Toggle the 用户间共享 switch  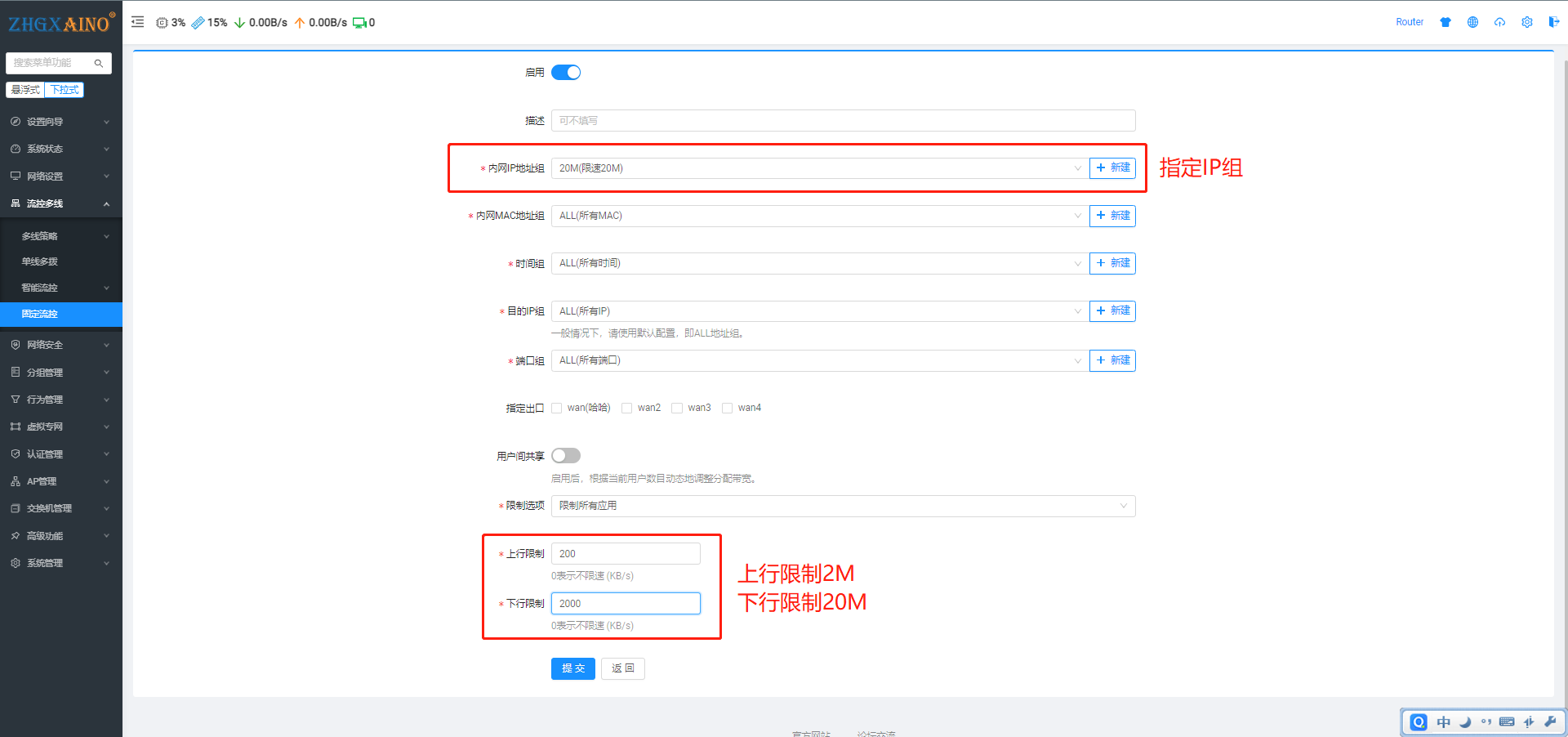(x=565, y=456)
